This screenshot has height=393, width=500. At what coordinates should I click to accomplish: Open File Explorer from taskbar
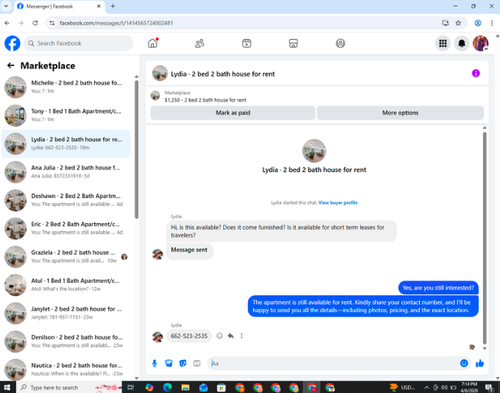[x=185, y=387]
